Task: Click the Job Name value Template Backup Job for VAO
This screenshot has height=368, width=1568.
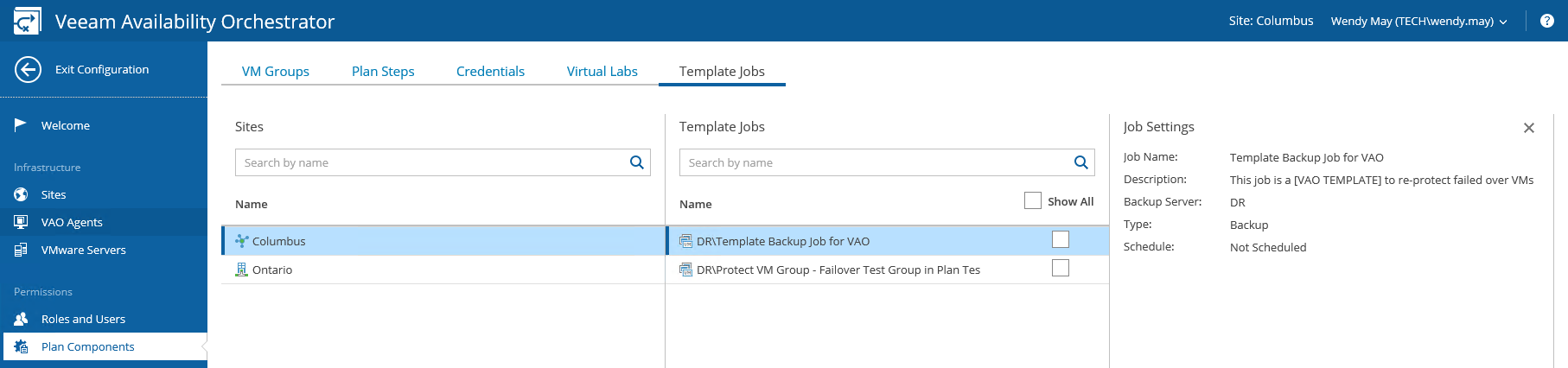Action: (1307, 157)
